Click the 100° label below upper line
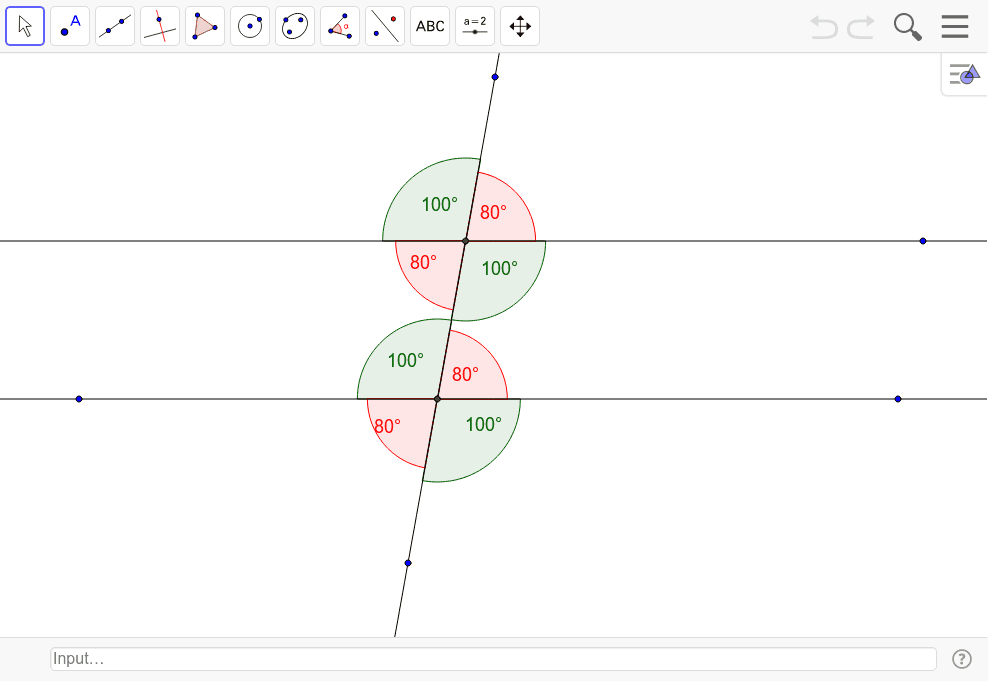 [x=500, y=269]
